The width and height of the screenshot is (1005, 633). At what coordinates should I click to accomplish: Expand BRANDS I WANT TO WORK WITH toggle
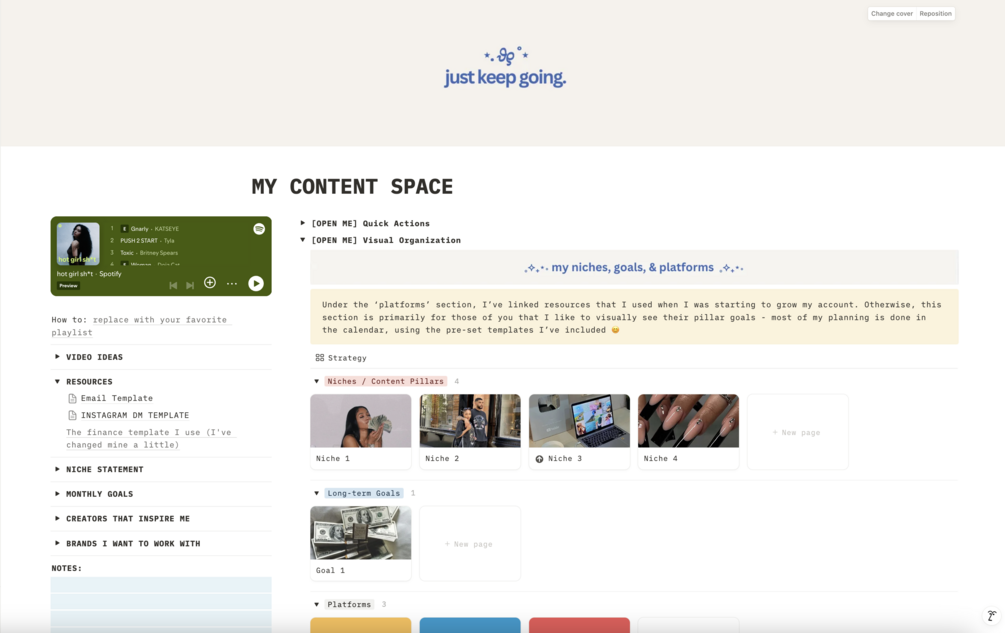coord(57,543)
